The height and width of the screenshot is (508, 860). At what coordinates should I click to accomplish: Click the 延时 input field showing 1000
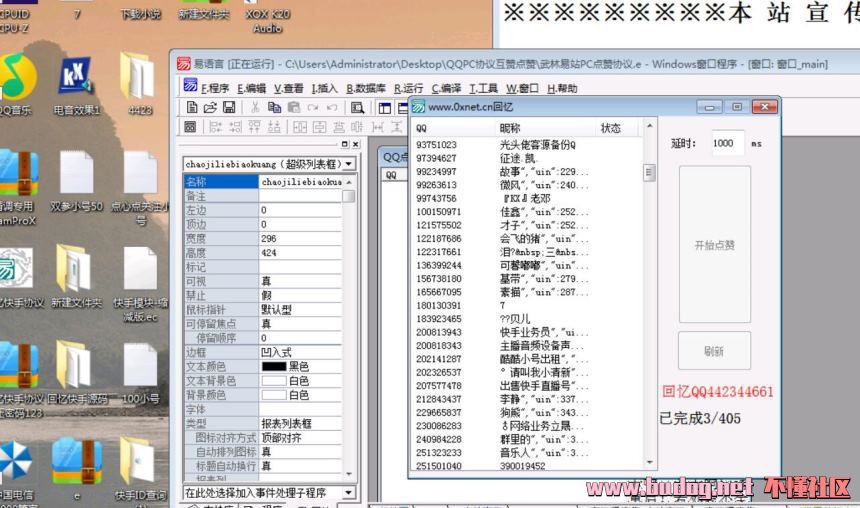tap(728, 143)
